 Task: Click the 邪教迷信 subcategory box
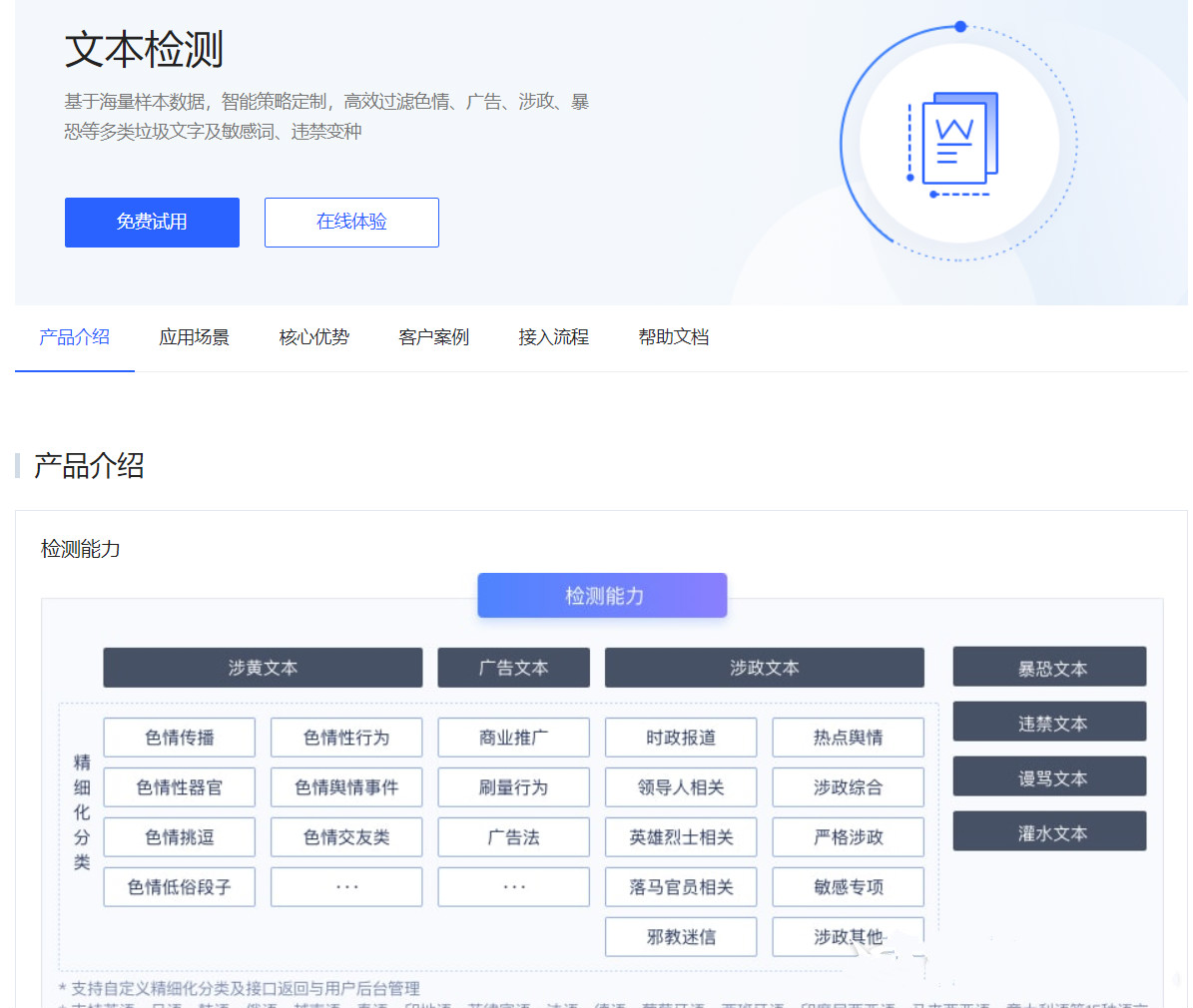click(681, 936)
